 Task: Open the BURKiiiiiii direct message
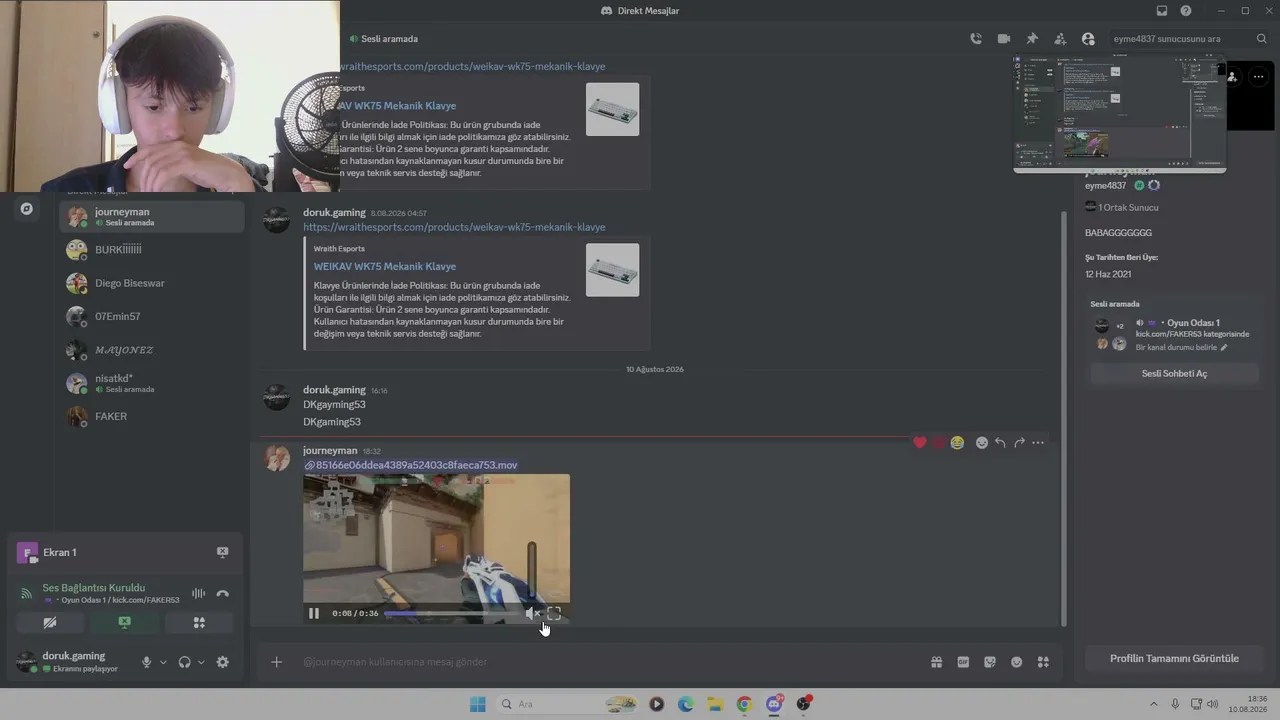[152, 250]
